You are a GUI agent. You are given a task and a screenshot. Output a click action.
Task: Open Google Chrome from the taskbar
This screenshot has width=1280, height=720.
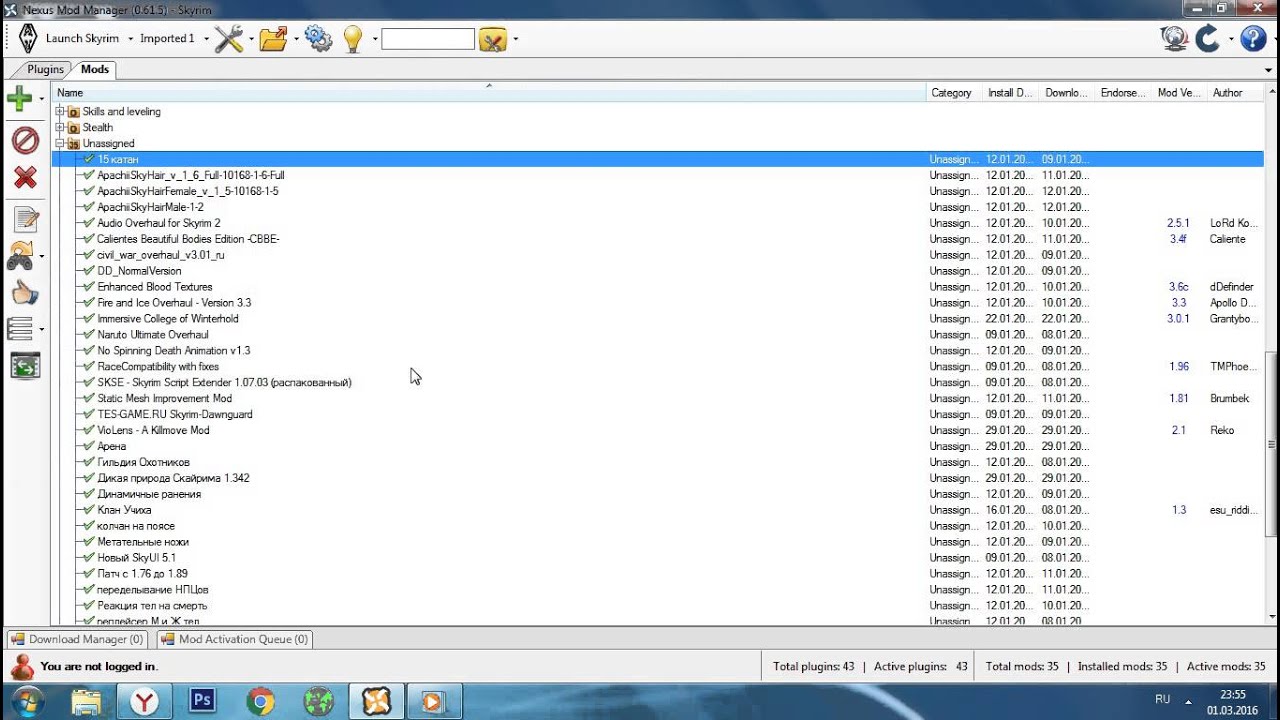[x=260, y=701]
